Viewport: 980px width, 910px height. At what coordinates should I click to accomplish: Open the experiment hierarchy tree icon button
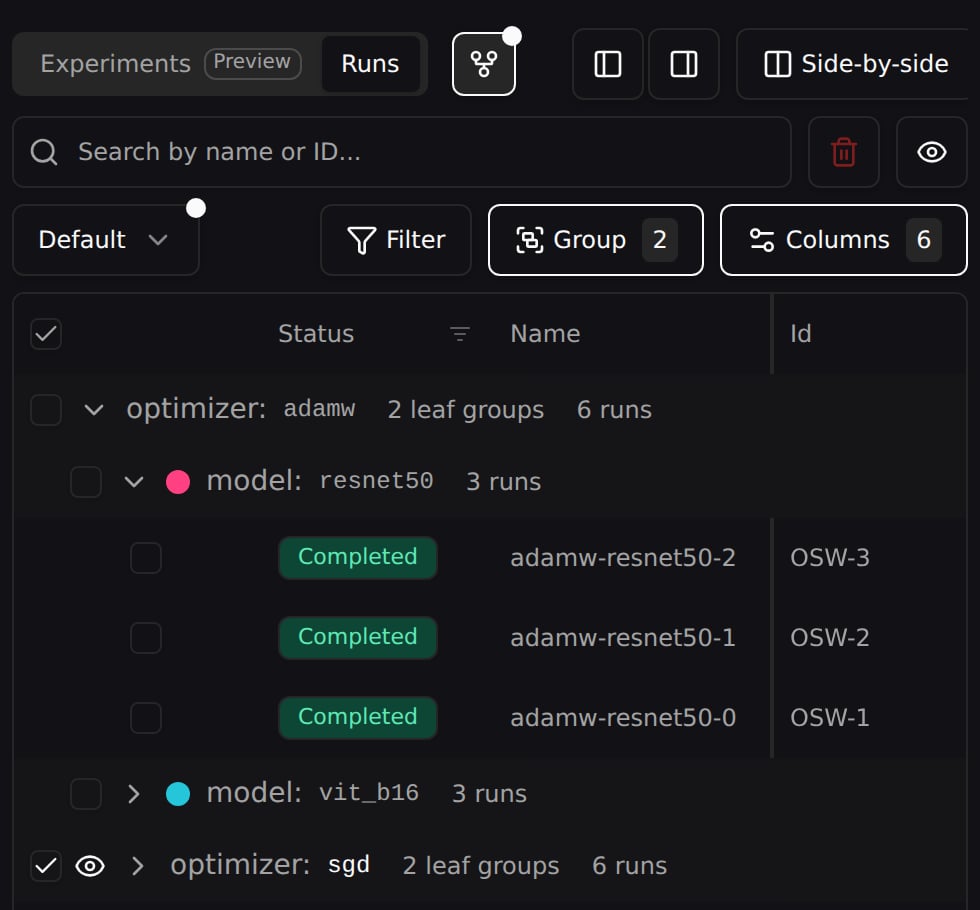click(483, 64)
